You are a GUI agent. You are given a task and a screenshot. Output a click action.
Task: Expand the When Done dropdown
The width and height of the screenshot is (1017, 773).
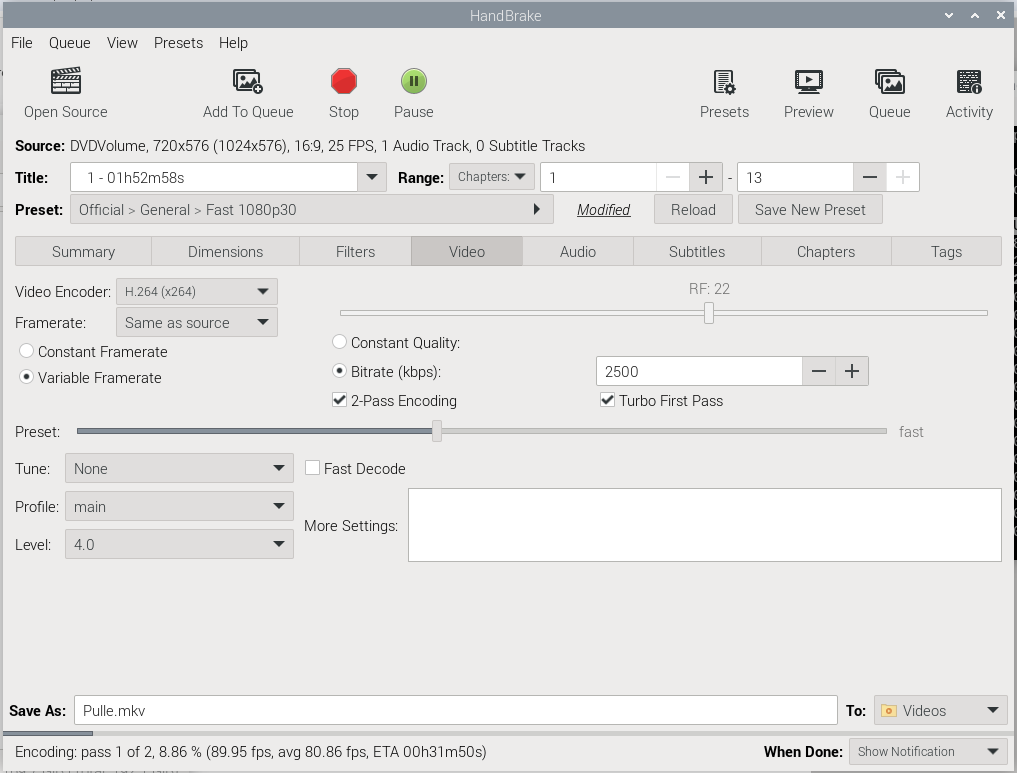tap(927, 752)
